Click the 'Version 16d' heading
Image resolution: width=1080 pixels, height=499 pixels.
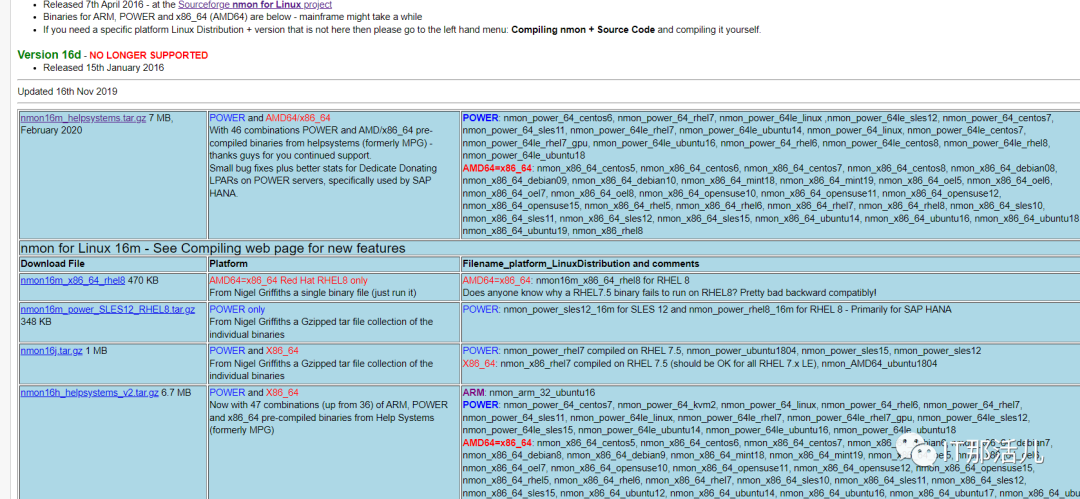coord(50,54)
